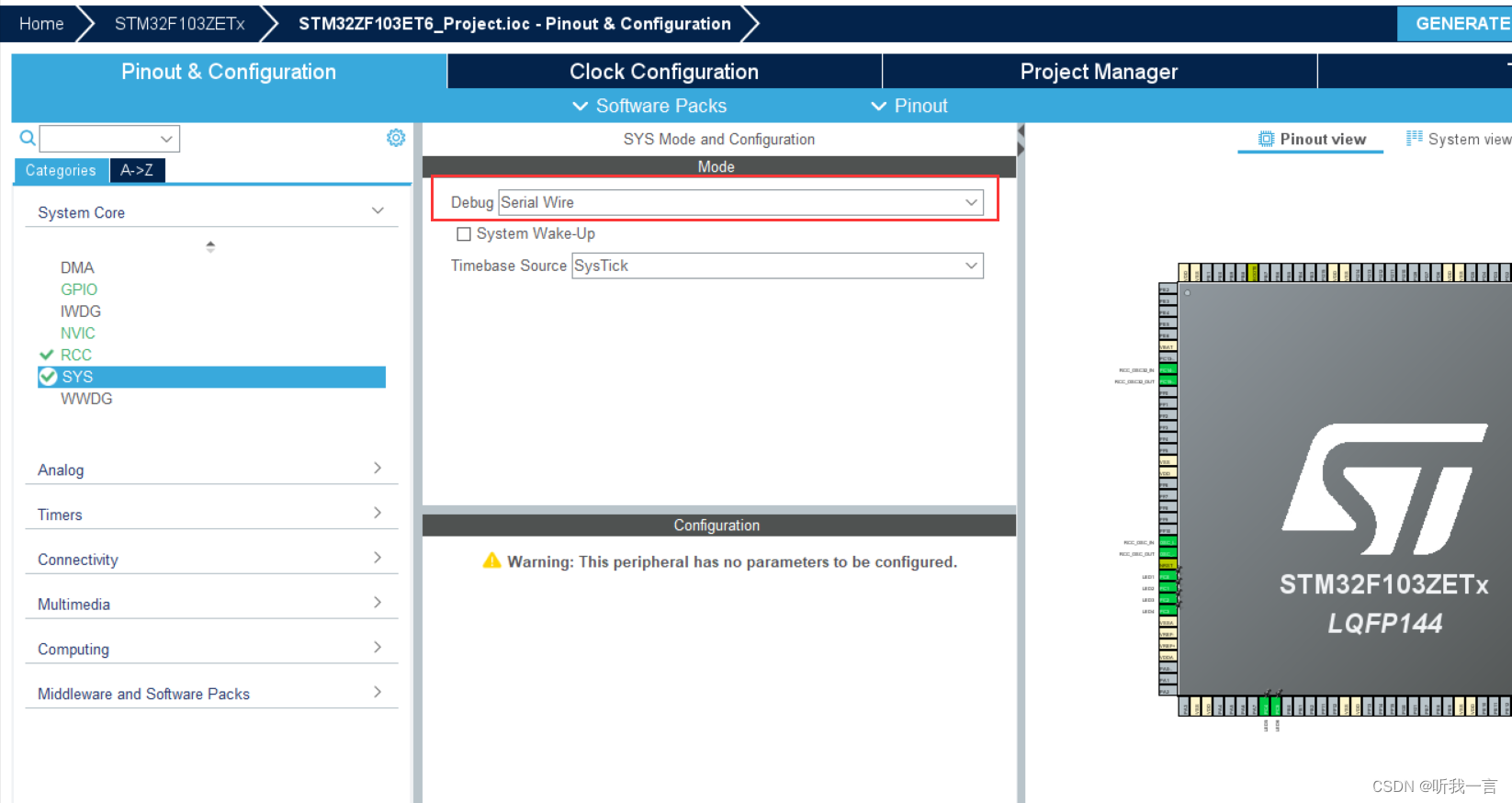
Task: Expand Middleware and Software Packs category
Action: 211,694
